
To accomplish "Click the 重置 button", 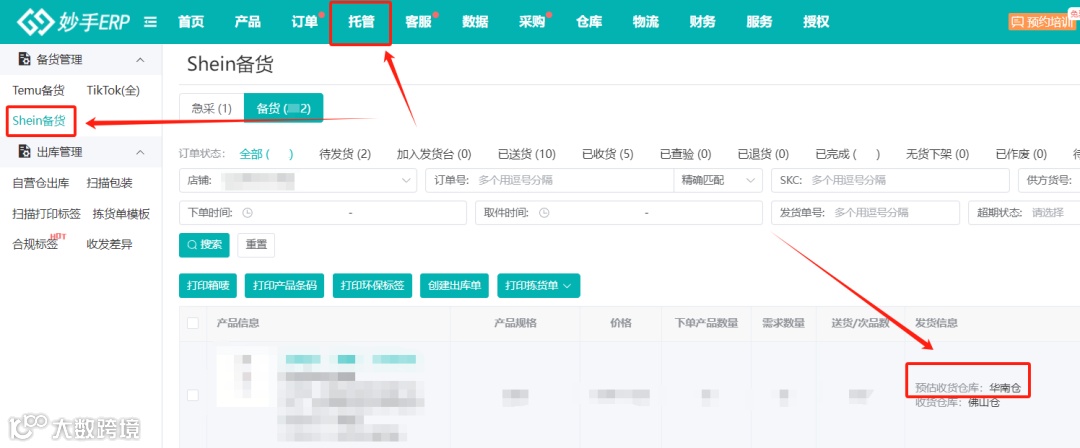I will point(256,245).
